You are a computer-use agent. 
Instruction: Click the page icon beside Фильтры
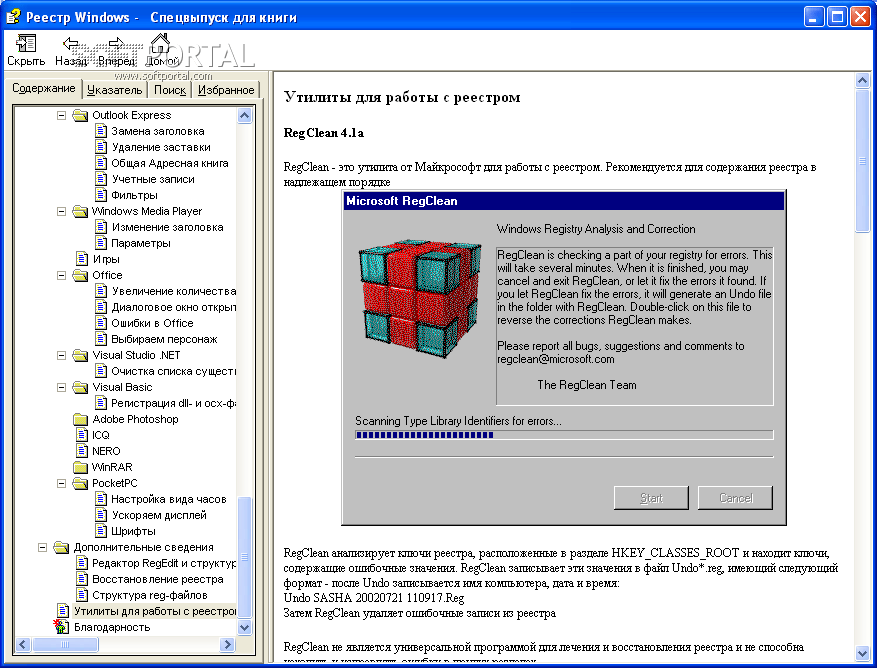(101, 195)
